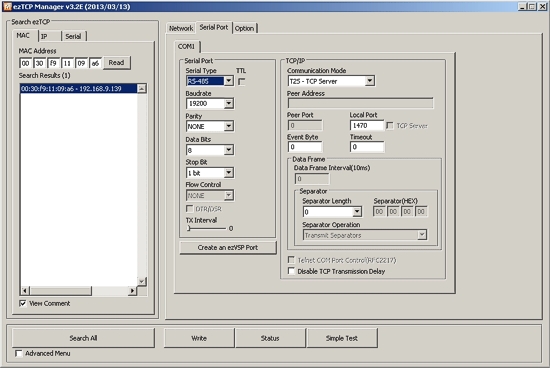This screenshot has height=368, width=550.
Task: Click the Write button
Action: point(199,338)
